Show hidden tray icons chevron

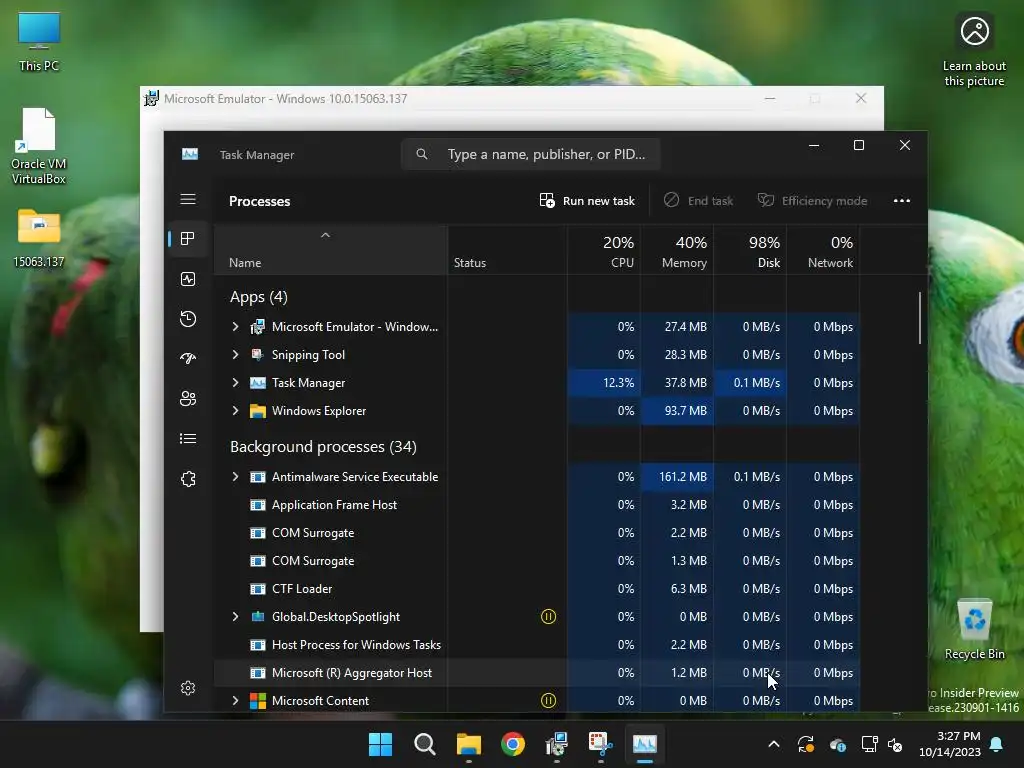click(774, 744)
